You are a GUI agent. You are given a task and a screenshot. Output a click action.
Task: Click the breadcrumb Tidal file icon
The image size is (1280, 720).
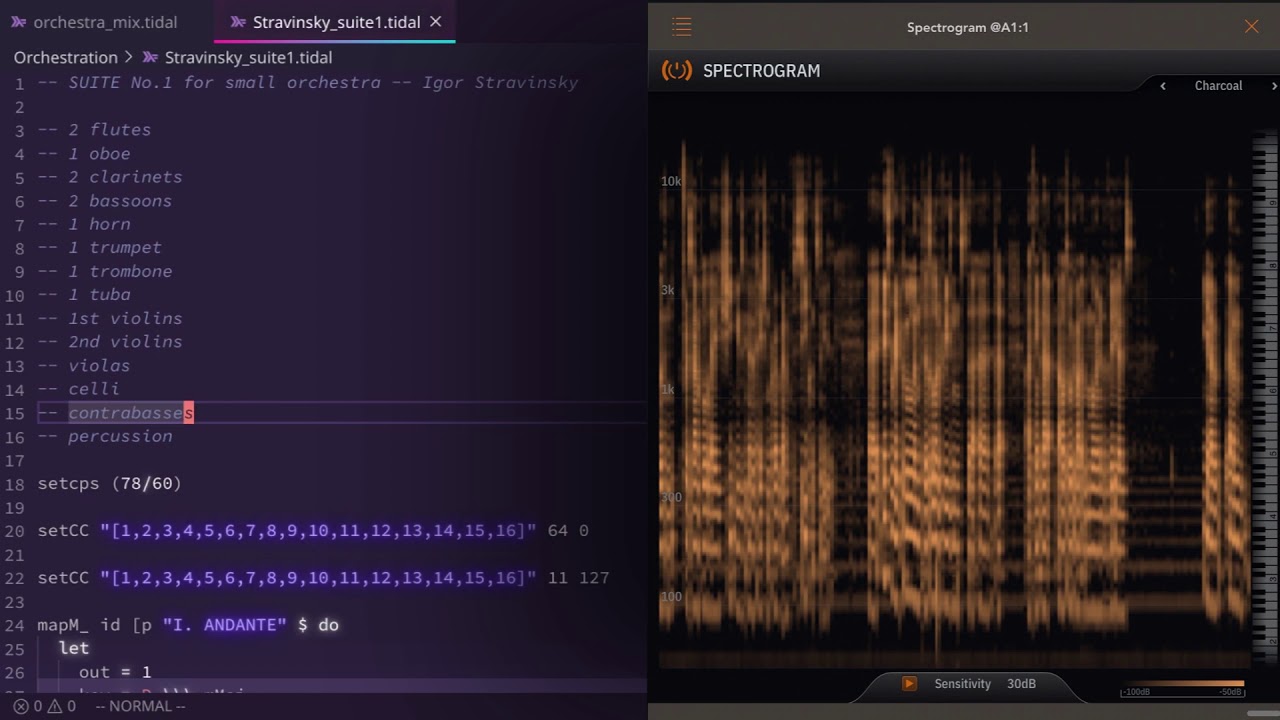point(151,58)
